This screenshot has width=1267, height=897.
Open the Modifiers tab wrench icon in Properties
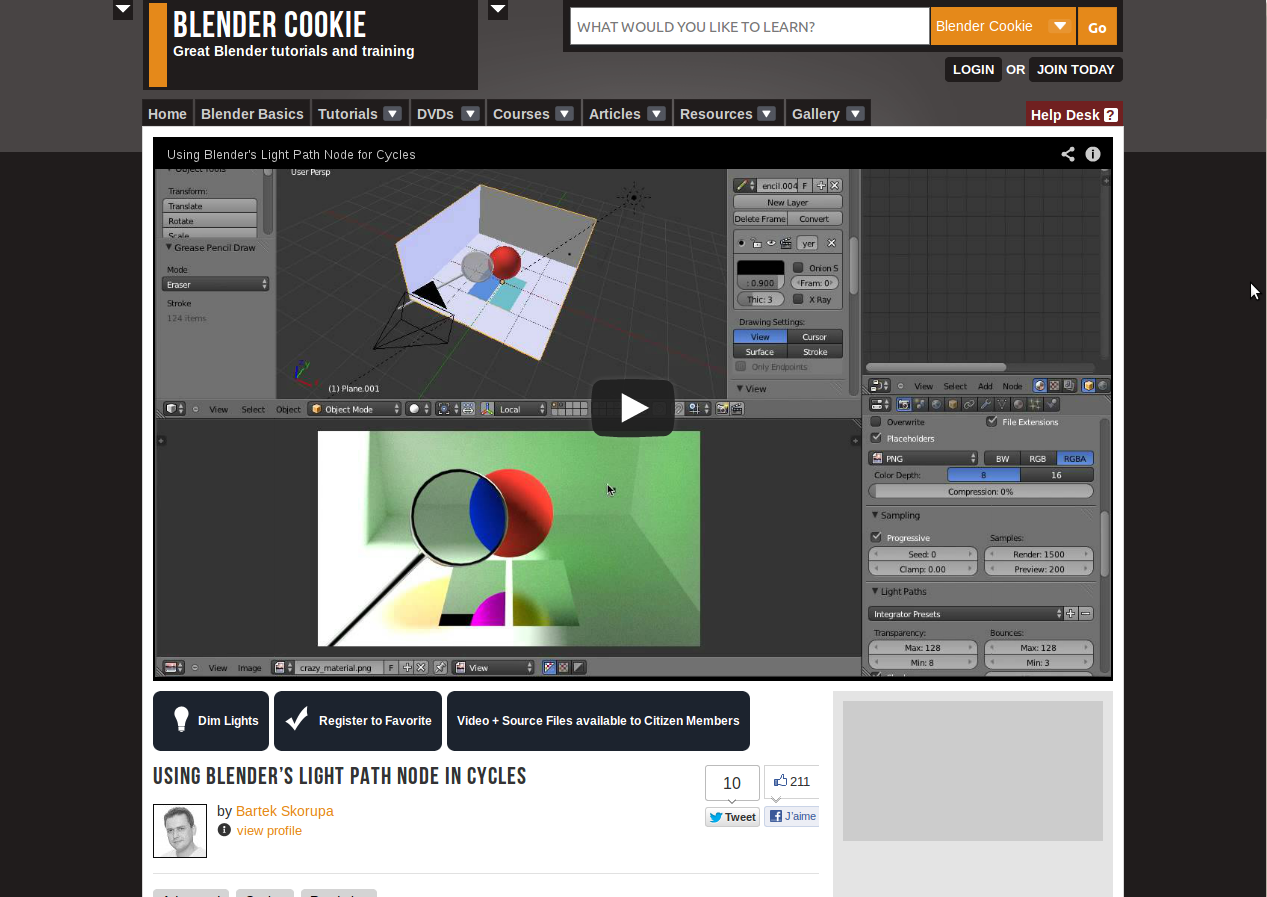984,403
